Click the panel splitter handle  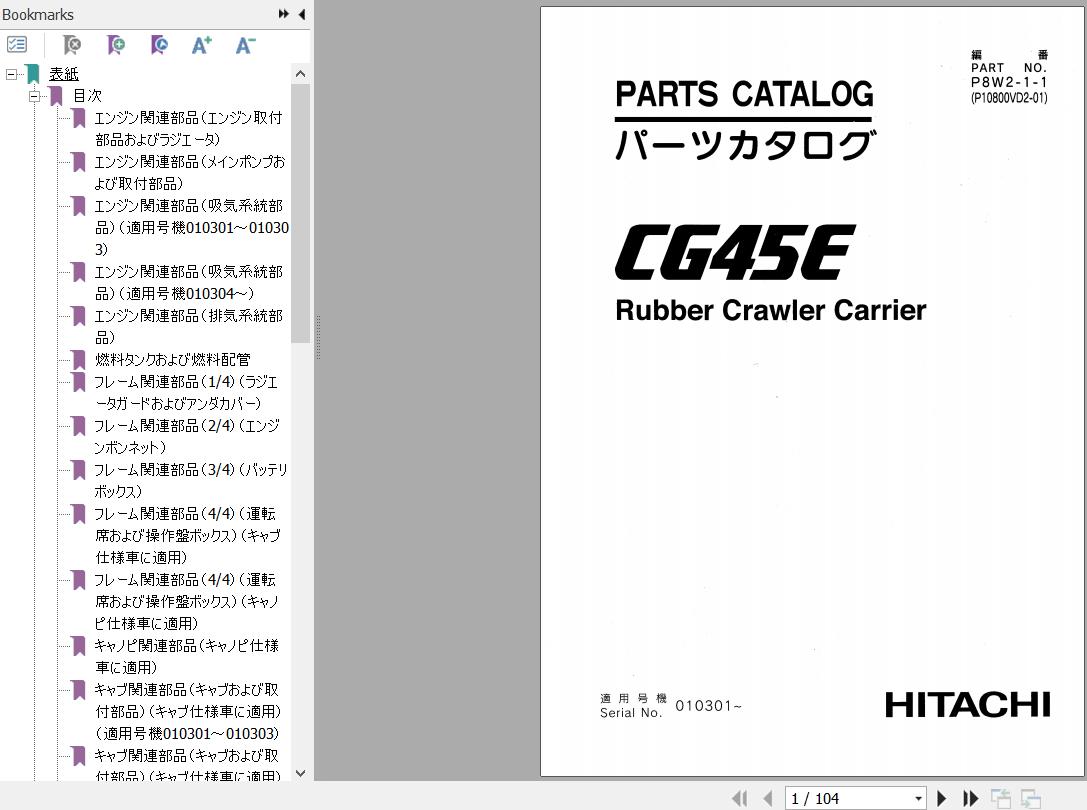pyautogui.click(x=318, y=338)
